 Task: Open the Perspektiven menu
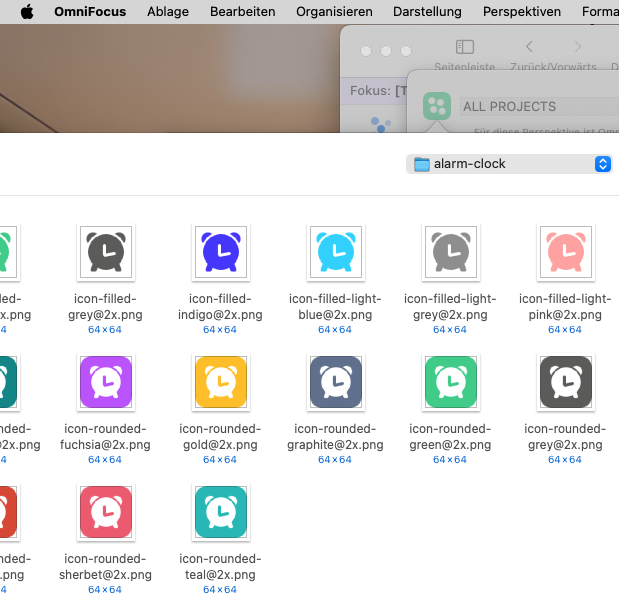click(521, 12)
